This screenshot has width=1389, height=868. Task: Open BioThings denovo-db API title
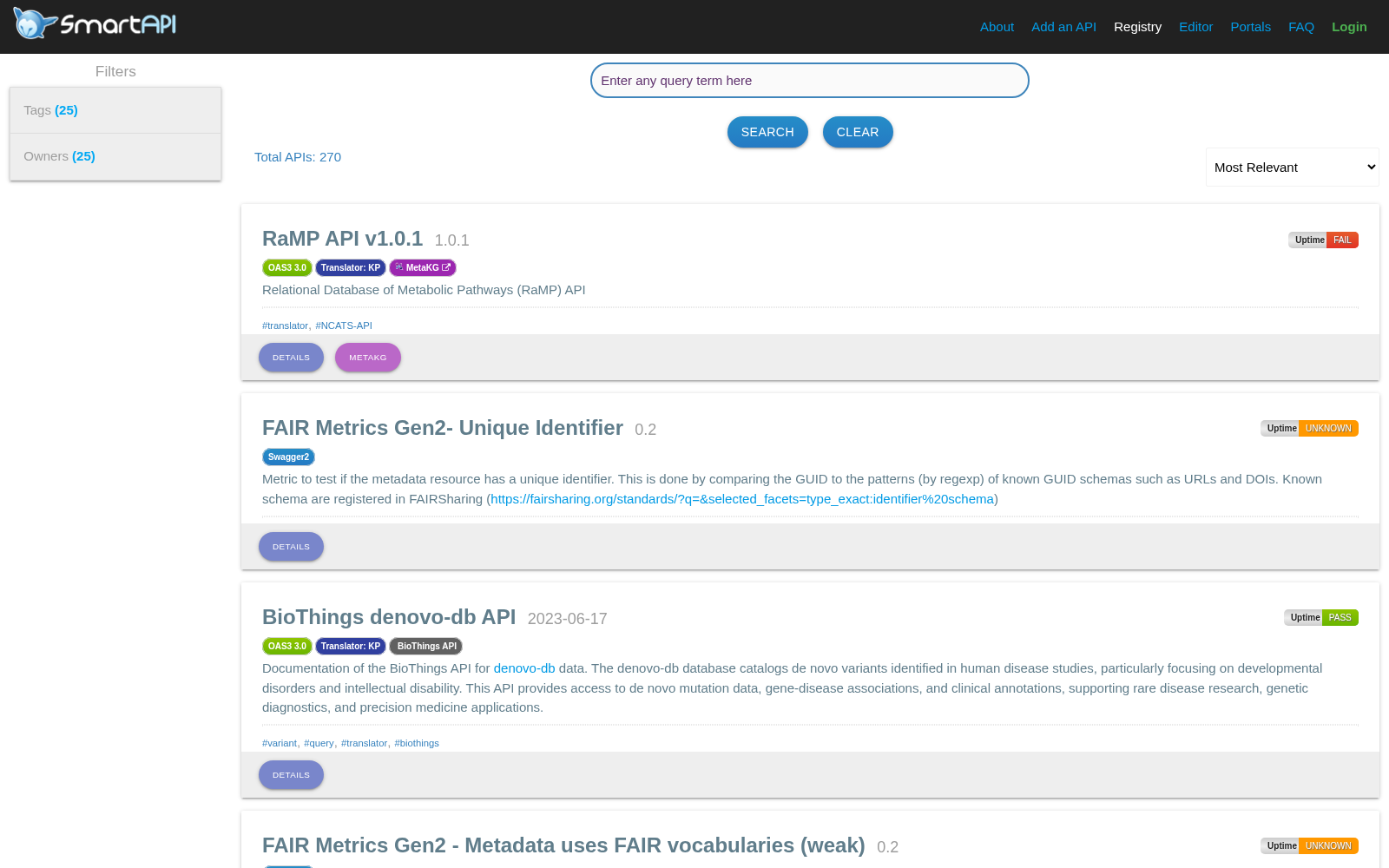[x=389, y=617]
